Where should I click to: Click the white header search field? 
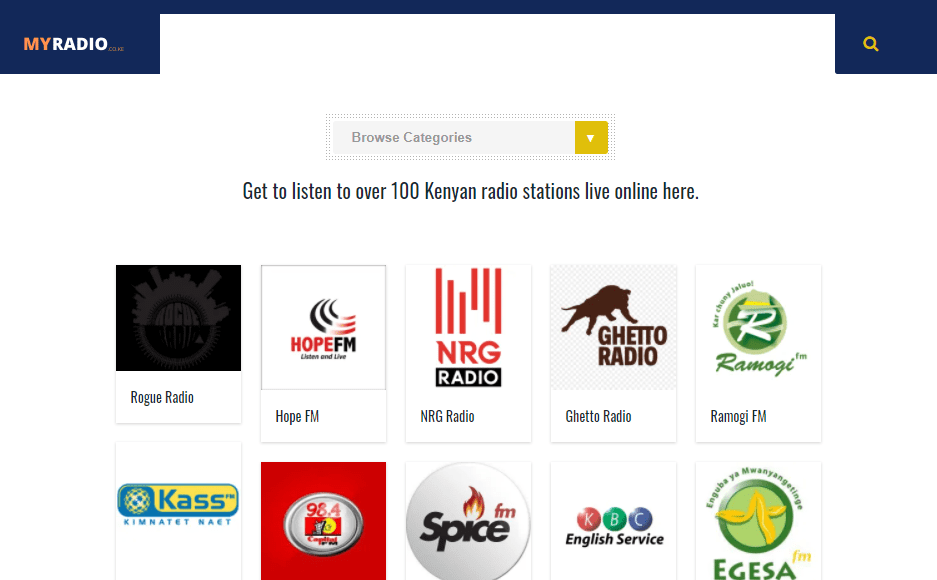[497, 44]
